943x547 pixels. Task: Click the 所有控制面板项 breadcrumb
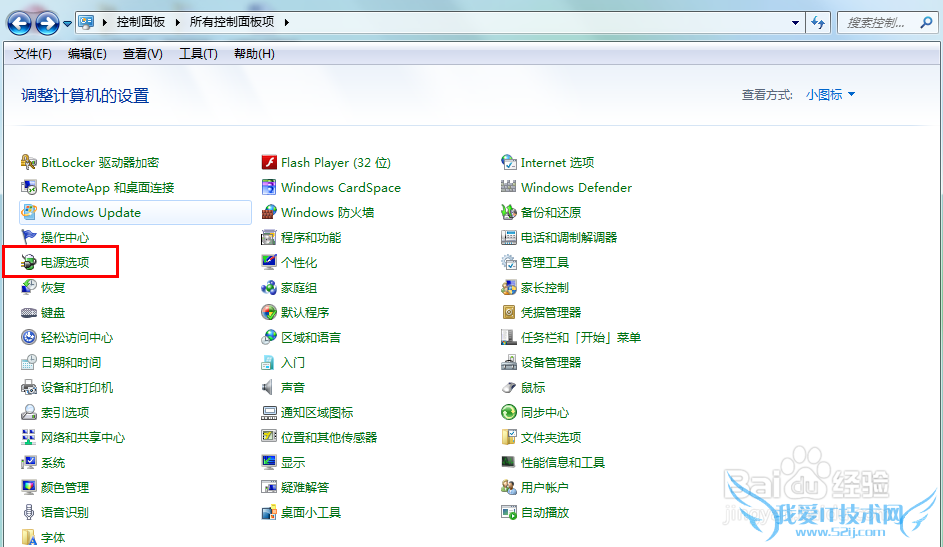point(232,22)
